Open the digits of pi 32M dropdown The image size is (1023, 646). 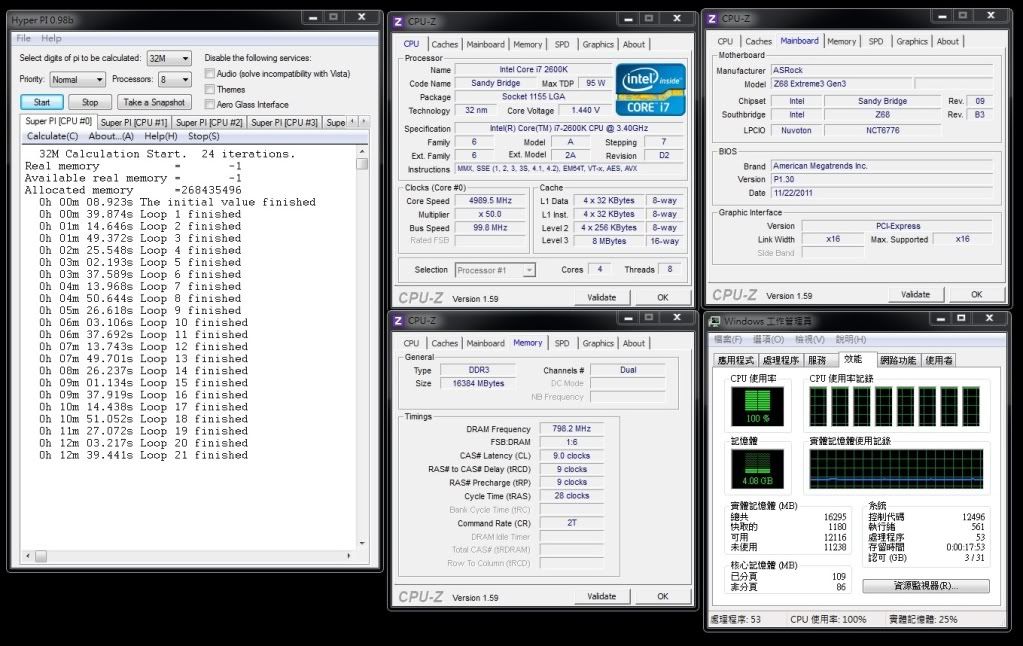(x=169, y=59)
